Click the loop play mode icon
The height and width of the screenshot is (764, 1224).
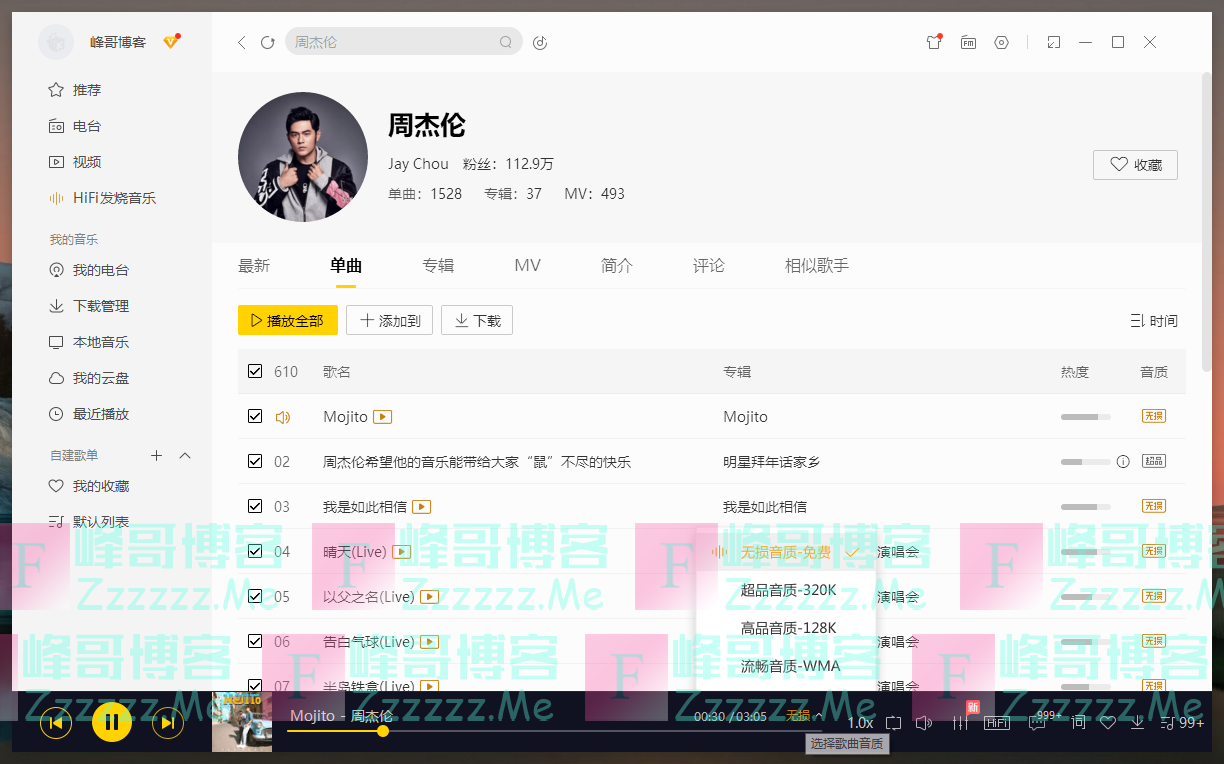[893, 723]
